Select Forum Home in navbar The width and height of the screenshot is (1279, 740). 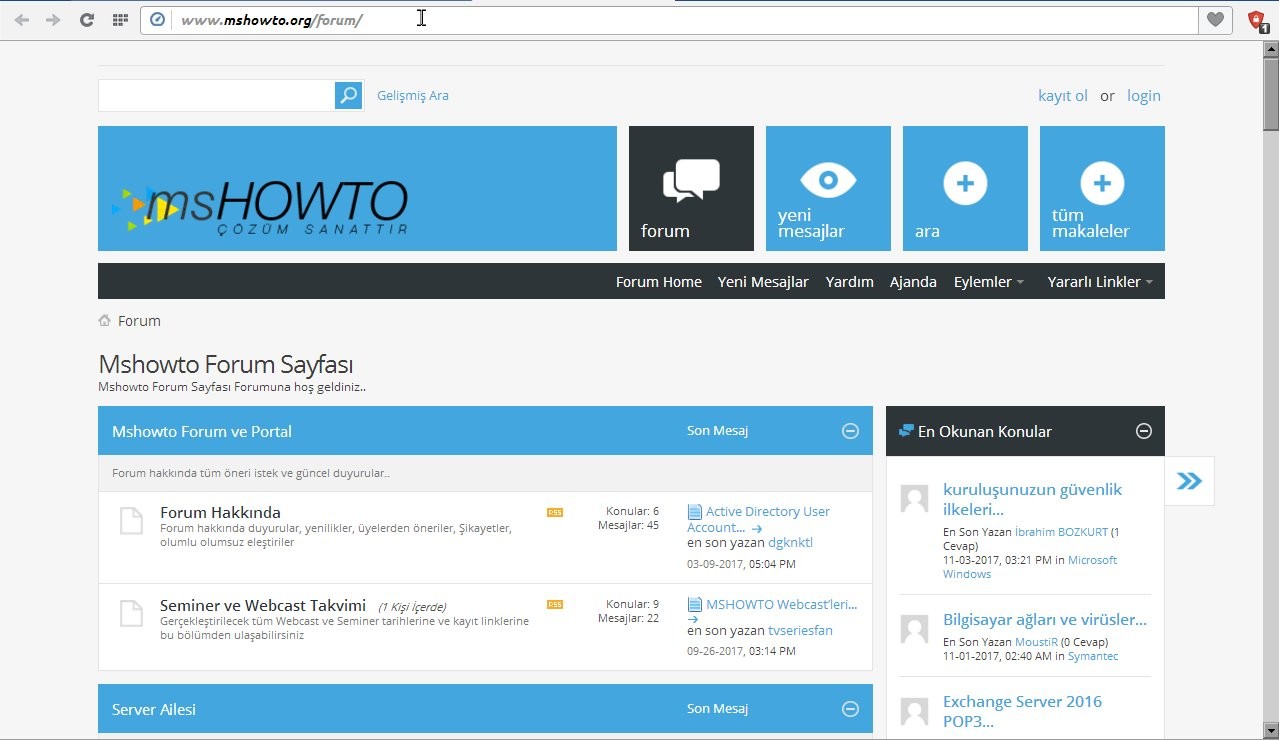point(659,282)
